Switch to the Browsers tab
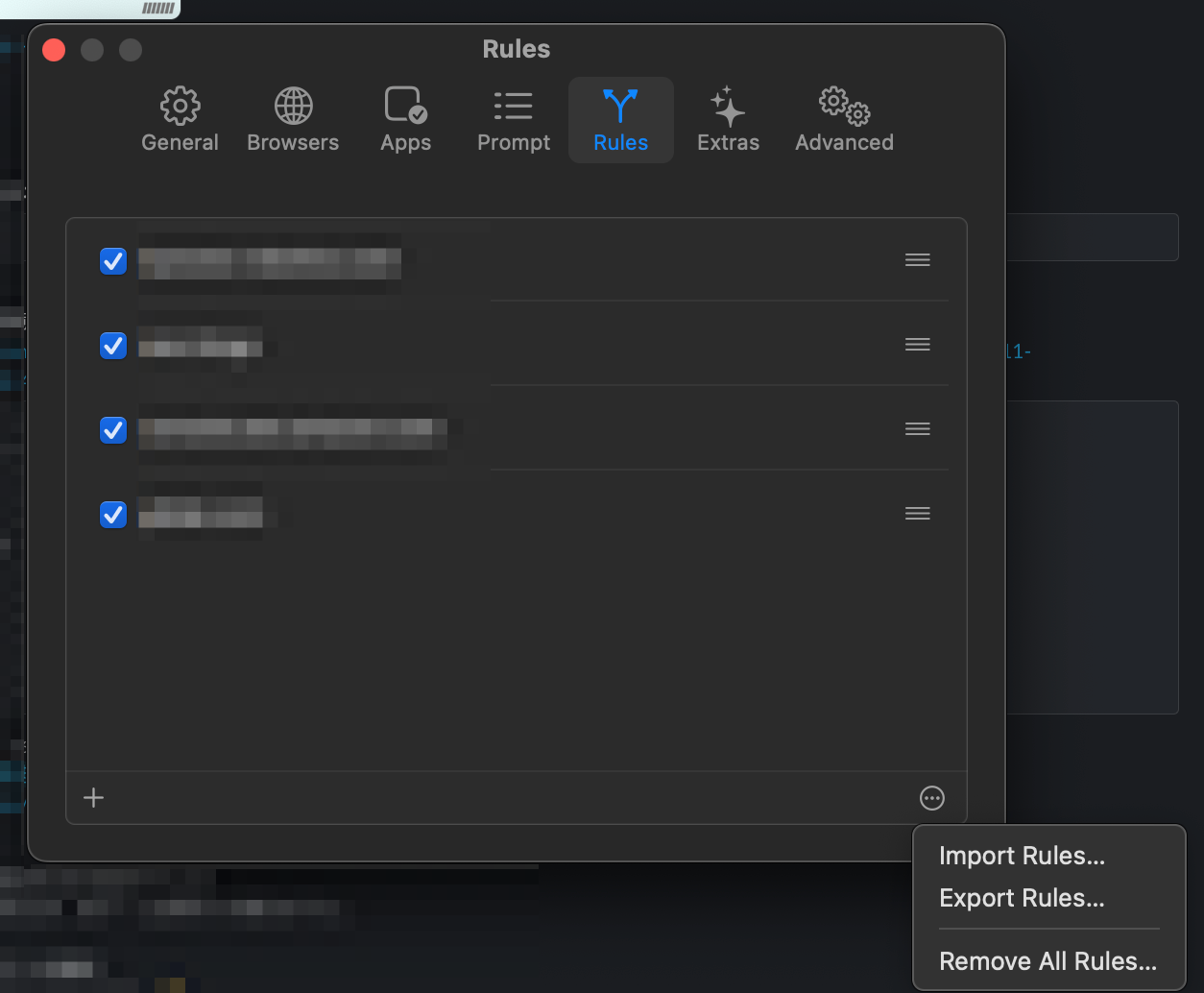Screen dimensions: 1204x993 [293, 120]
